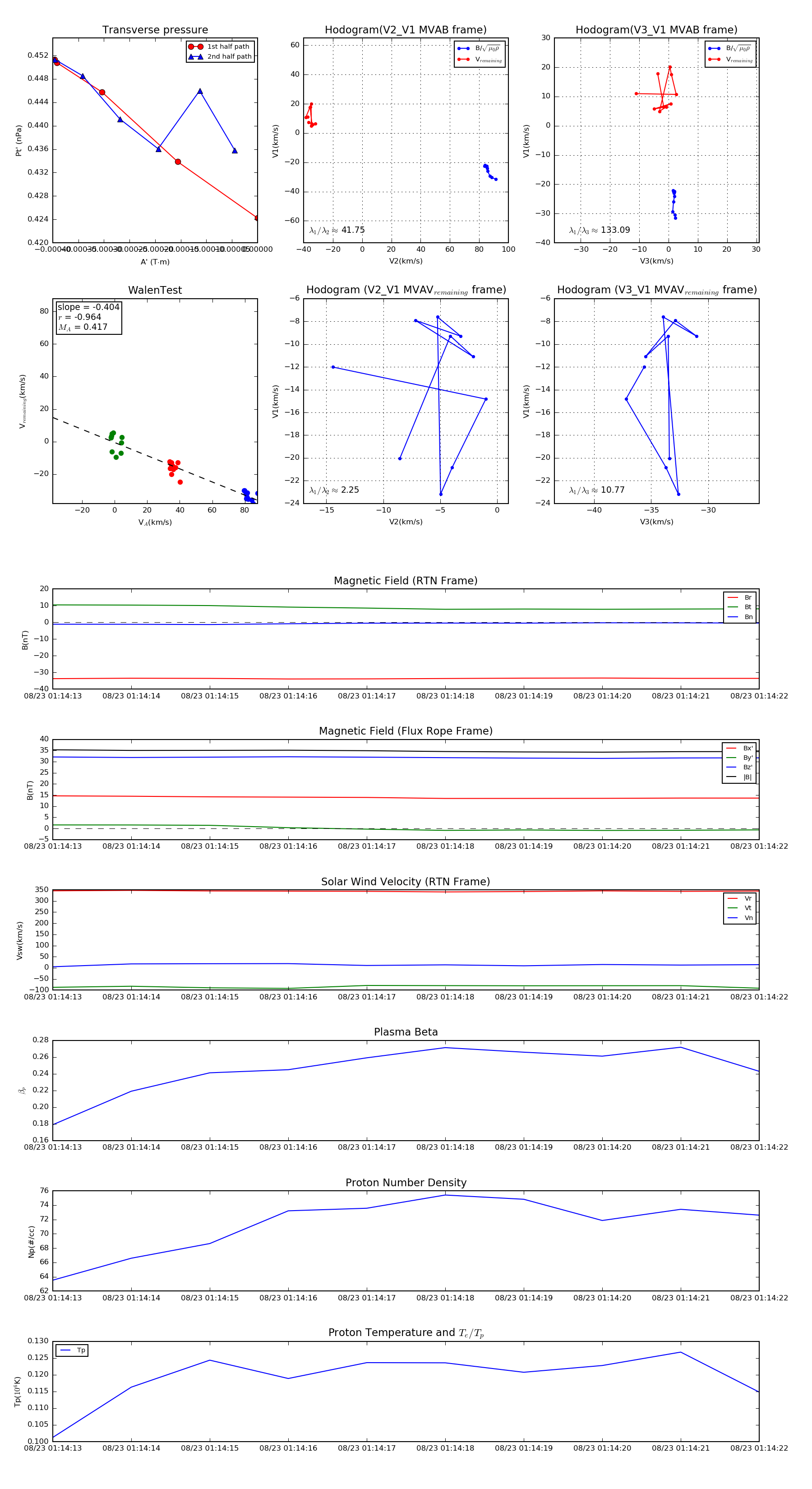Viewport: 812px width, 1489px height.
Task: Click the "Plasma Beta" plot title
Action: click(406, 1032)
